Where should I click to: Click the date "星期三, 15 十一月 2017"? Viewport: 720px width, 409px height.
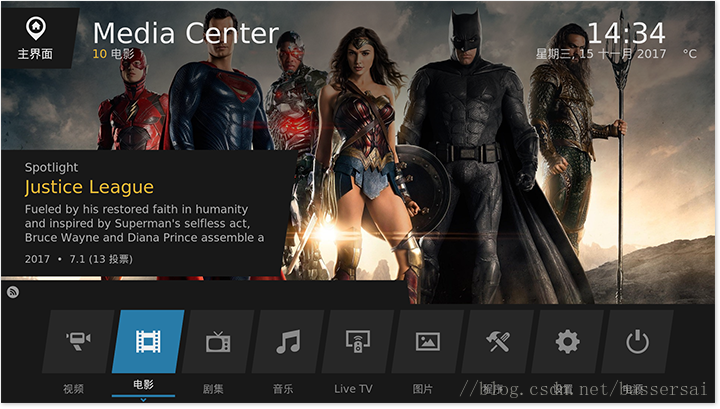pos(601,54)
